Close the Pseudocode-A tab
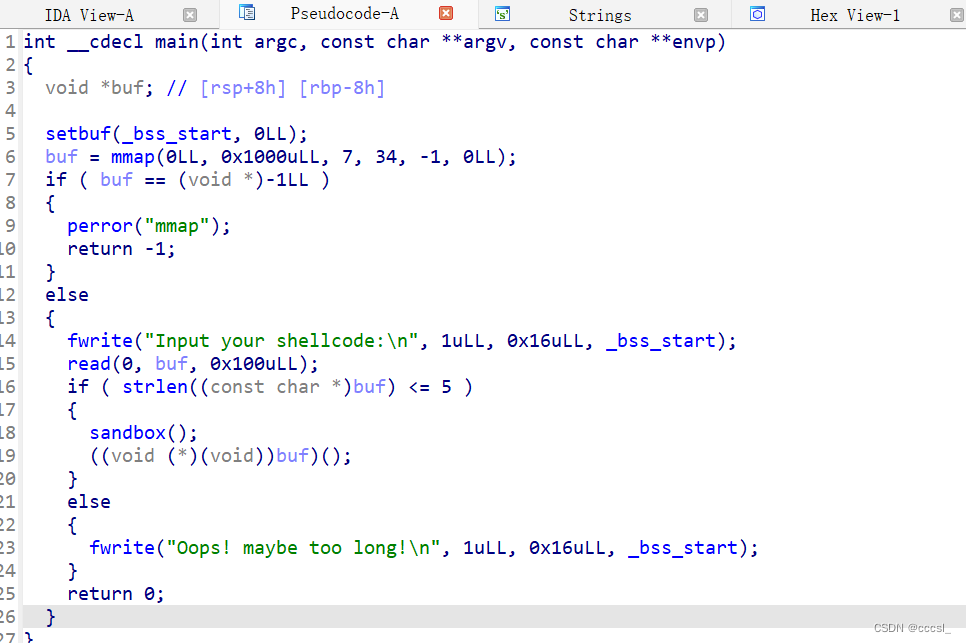This screenshot has height=643, width=966. (x=445, y=14)
